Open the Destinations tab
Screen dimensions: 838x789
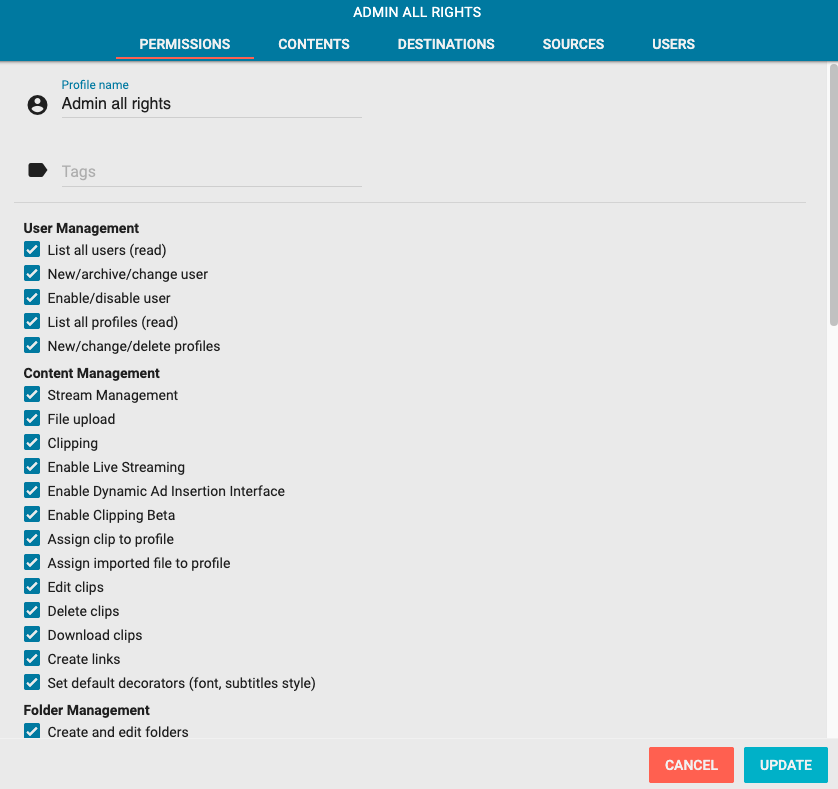[446, 44]
